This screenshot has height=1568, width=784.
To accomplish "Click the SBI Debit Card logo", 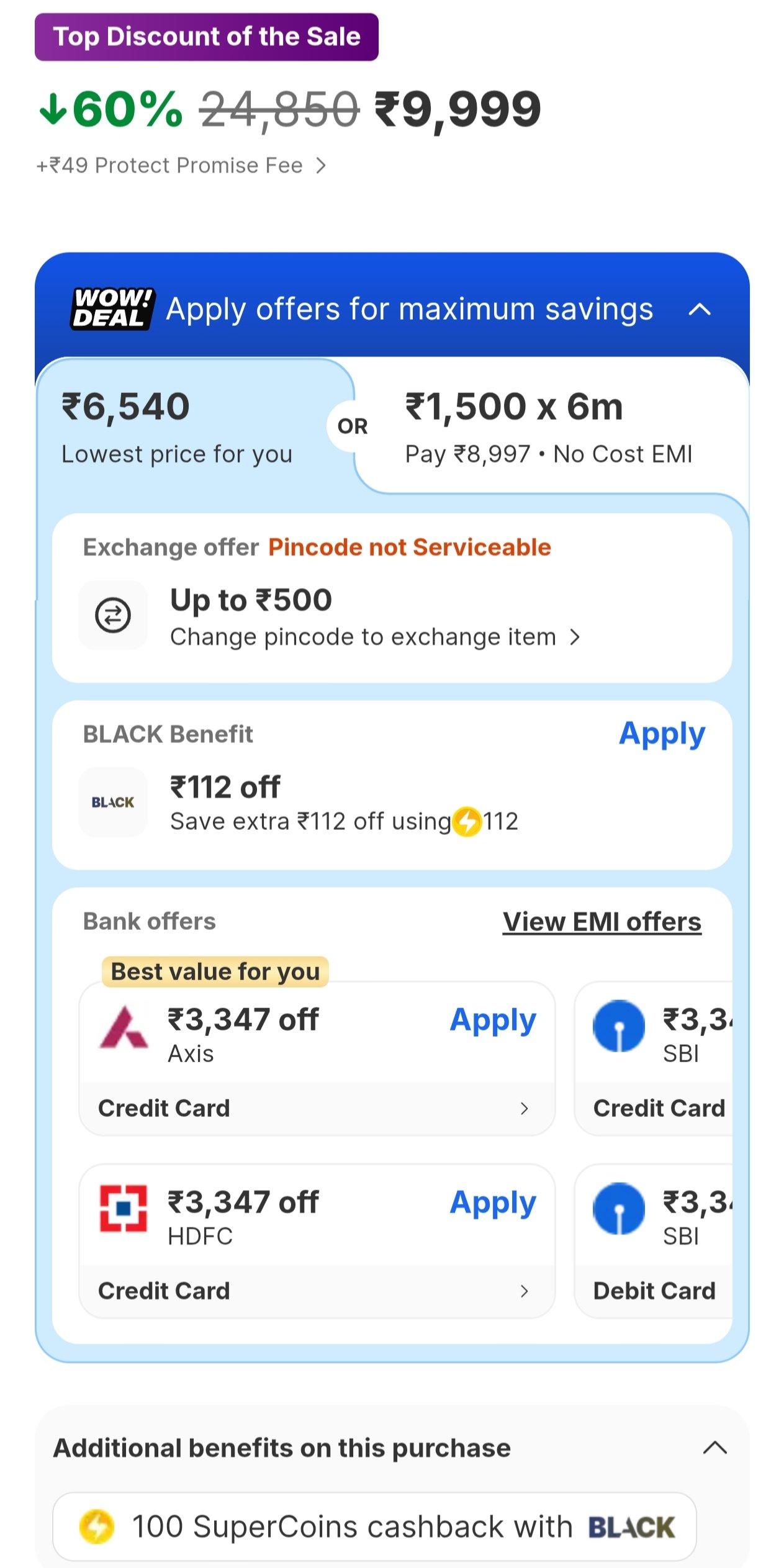I will (618, 1209).
